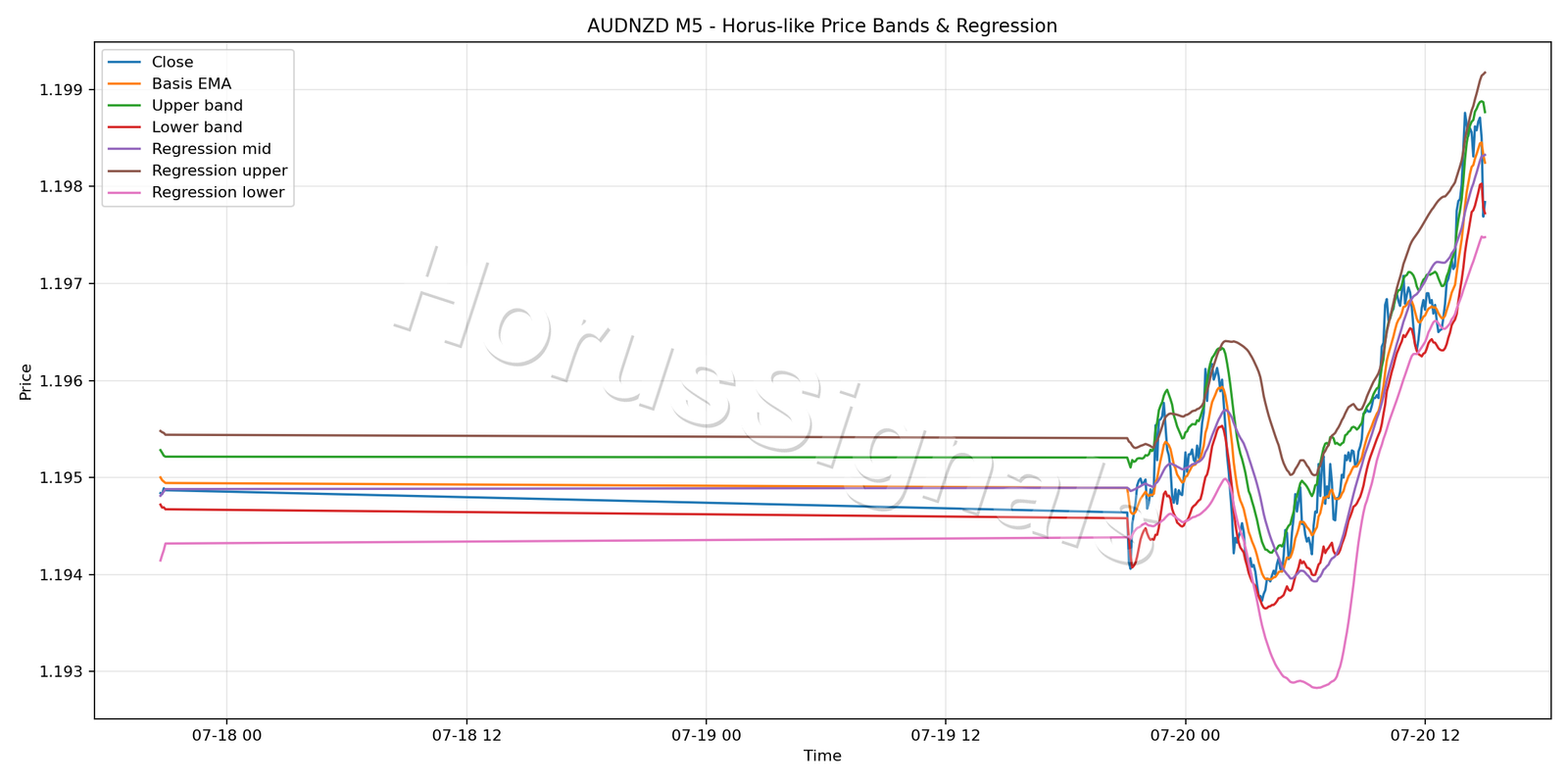1568x784 pixels.
Task: Select the red line sample beside Lower band
Action: 124,127
